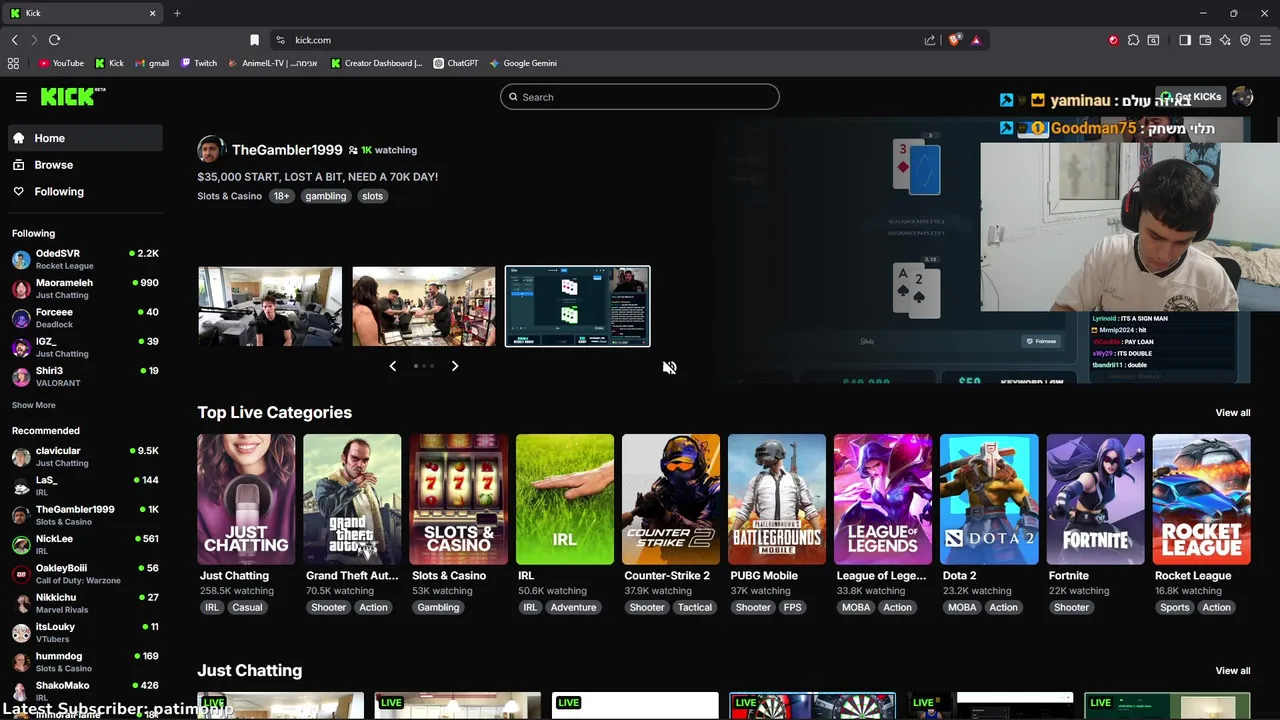The width and height of the screenshot is (1280, 720).
Task: Open the ChatGPT bookmark
Action: (456, 63)
